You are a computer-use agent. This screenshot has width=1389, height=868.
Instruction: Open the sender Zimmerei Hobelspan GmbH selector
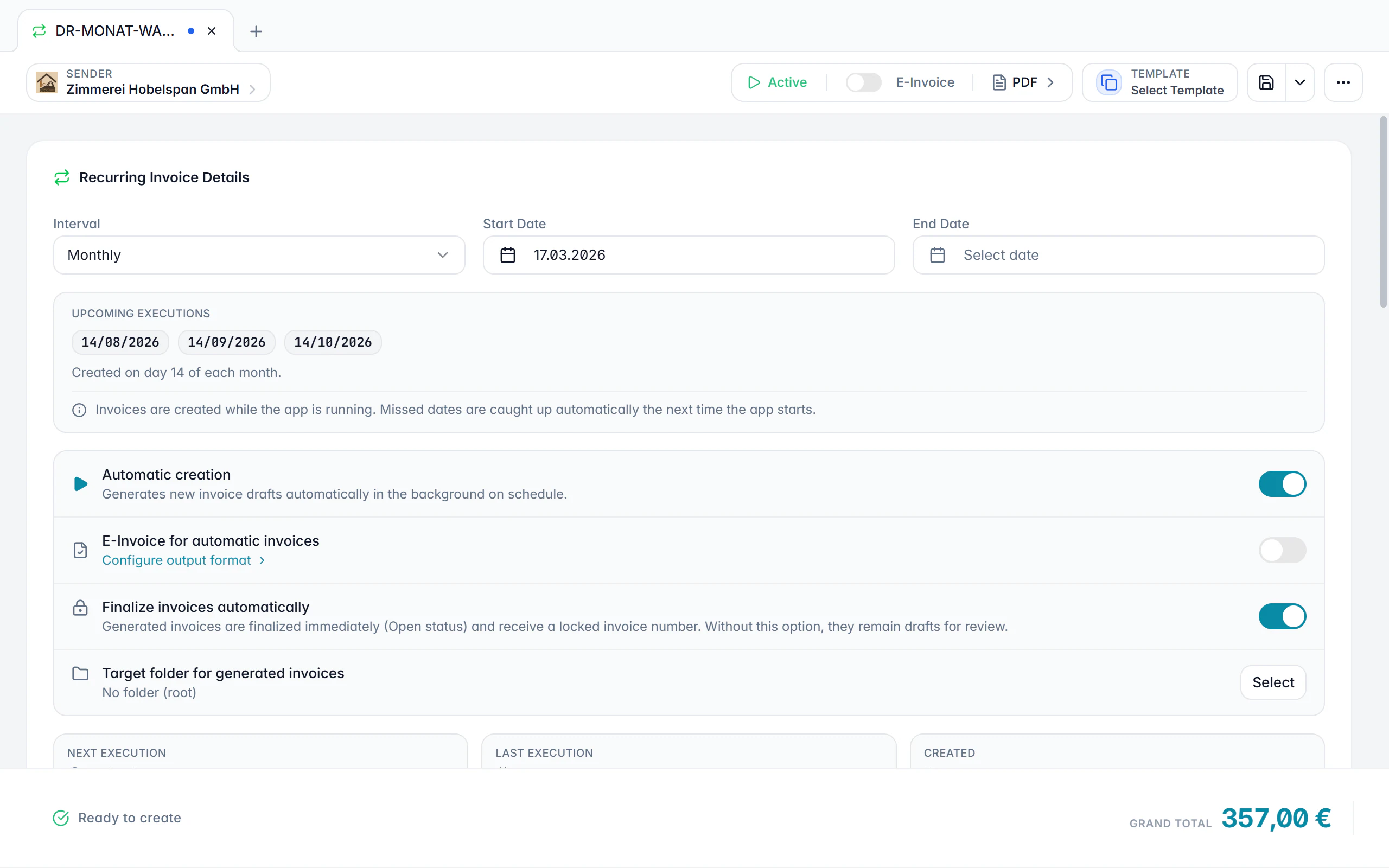148,82
